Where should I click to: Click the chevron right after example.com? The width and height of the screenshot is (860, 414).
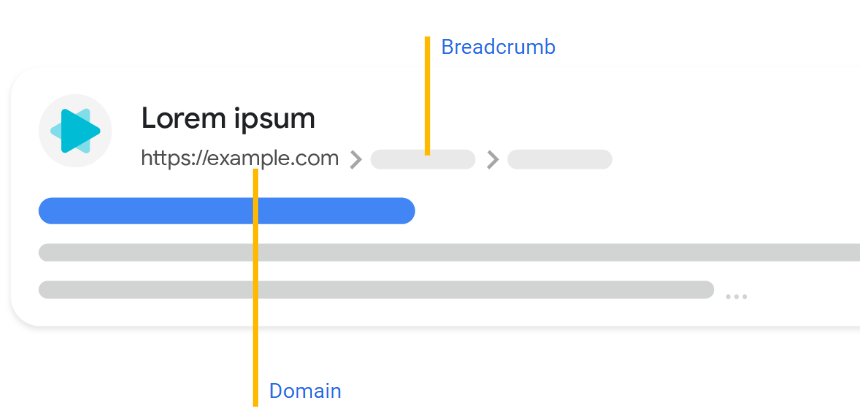[x=355, y=159]
